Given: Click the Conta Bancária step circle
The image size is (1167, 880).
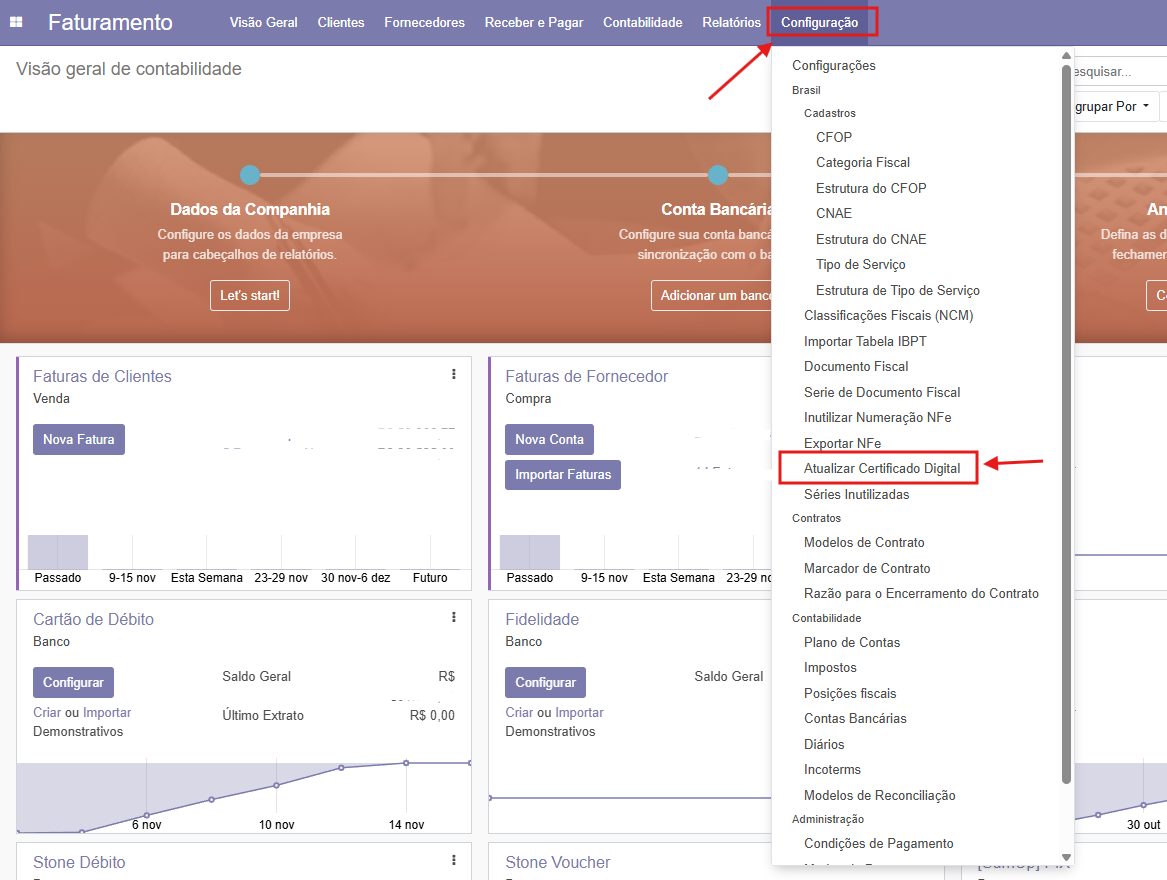Looking at the screenshot, I should [717, 175].
